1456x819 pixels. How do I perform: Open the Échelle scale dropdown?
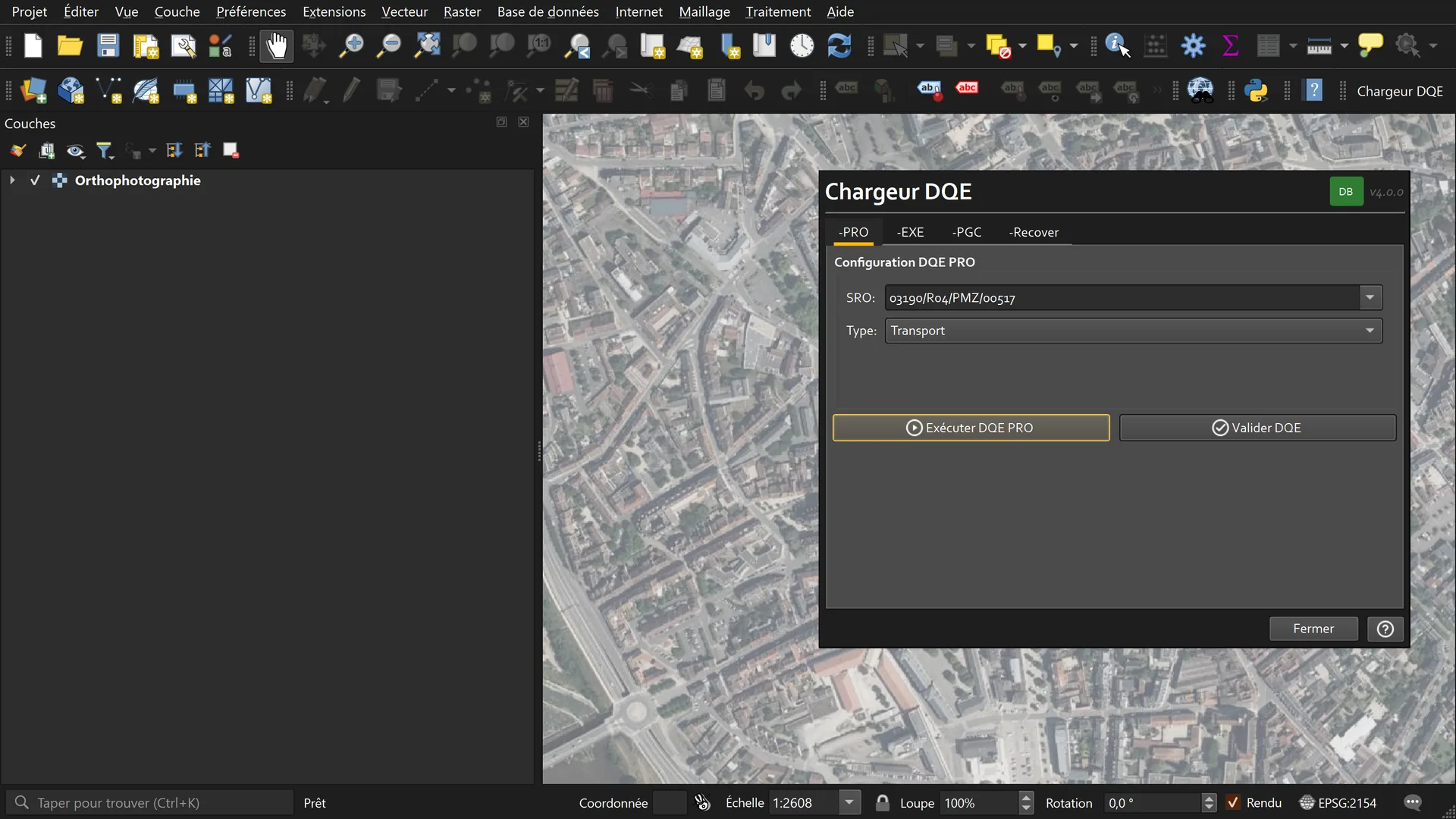tap(849, 802)
